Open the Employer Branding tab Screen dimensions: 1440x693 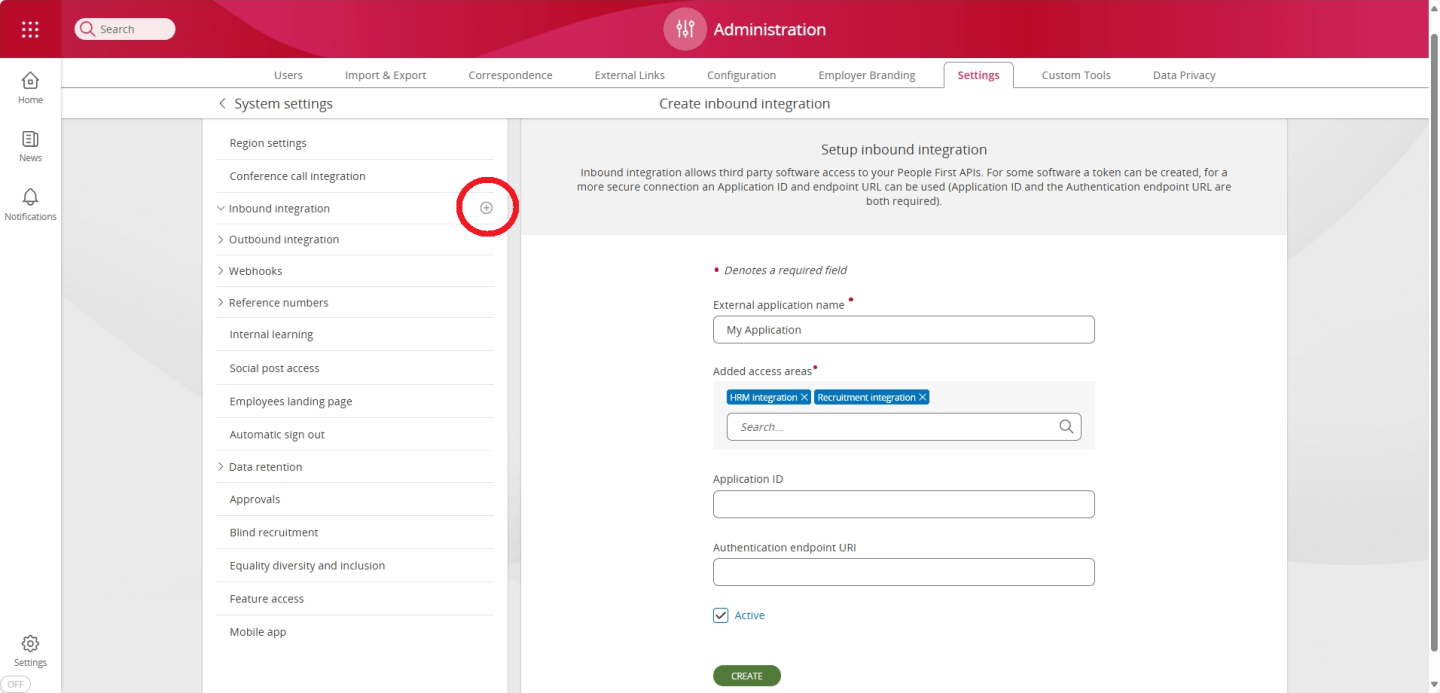pos(866,74)
